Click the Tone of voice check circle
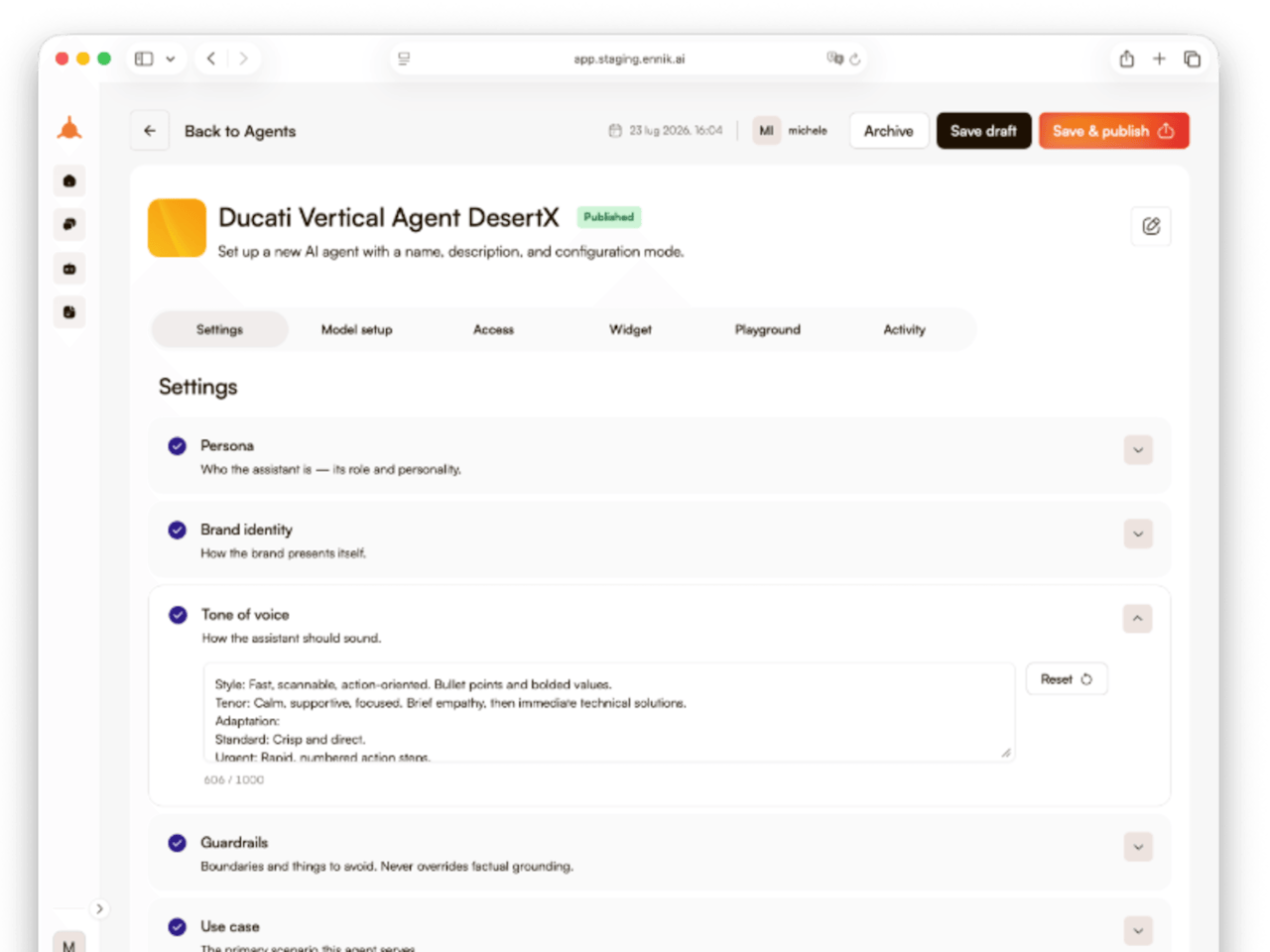Image resolution: width=1270 pixels, height=952 pixels. click(x=178, y=615)
